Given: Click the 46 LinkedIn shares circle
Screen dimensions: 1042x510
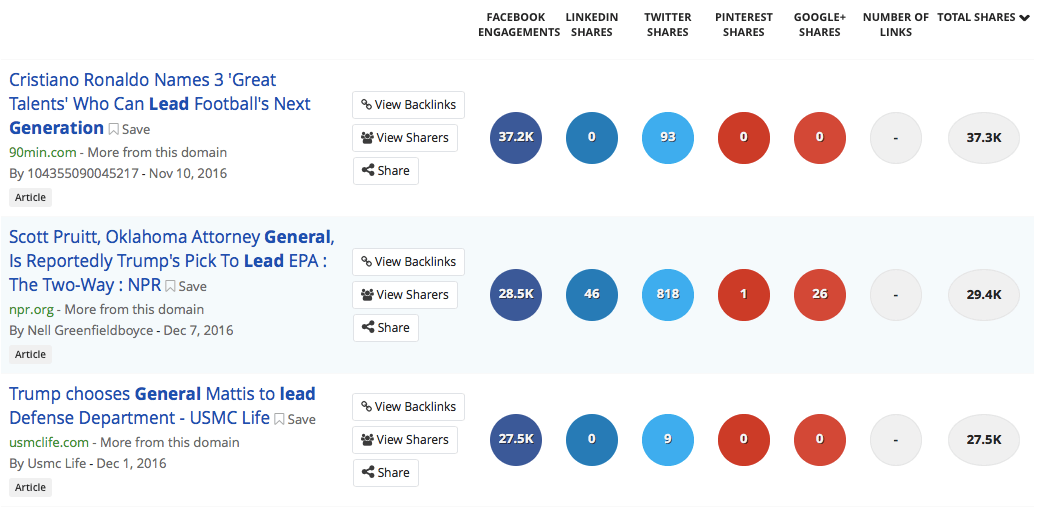Looking at the screenshot, I should click(591, 295).
